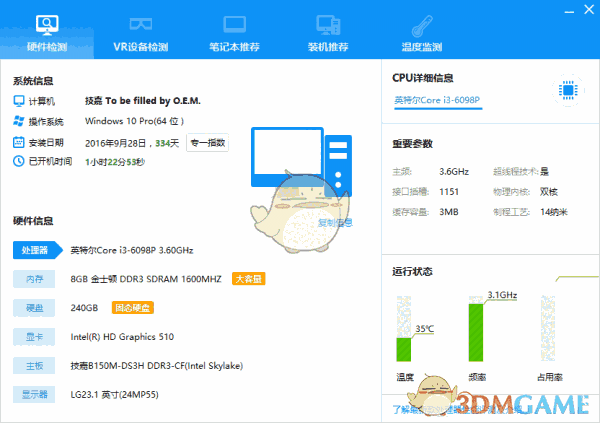Screen dimensions: 600x423
Task: Select the 处理器 processor category
Action: 38,250
